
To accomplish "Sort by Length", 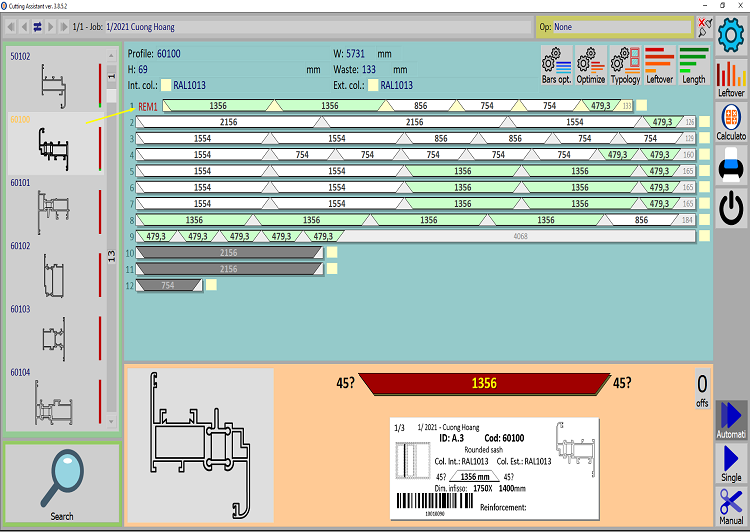I will [x=694, y=66].
